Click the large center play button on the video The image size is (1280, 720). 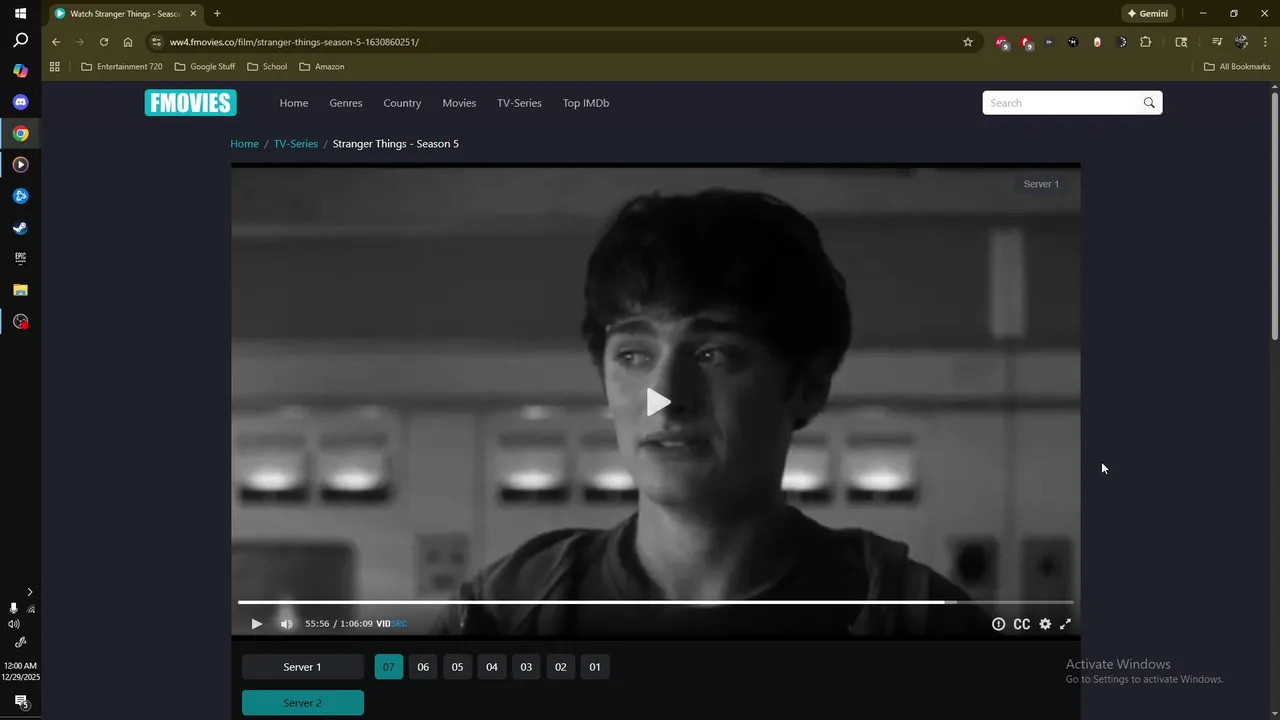point(657,402)
